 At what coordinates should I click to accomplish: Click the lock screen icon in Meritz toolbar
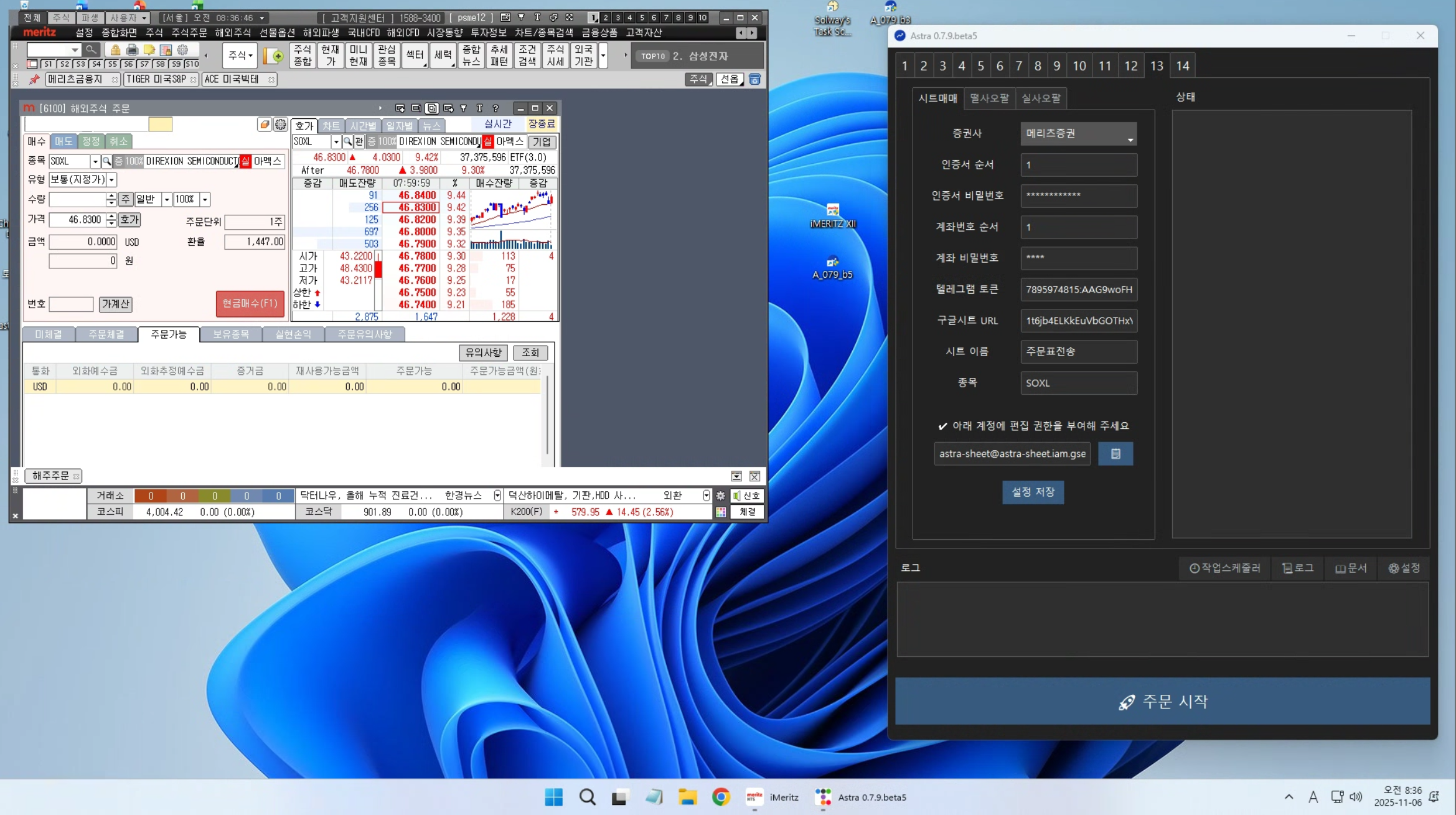click(x=115, y=50)
